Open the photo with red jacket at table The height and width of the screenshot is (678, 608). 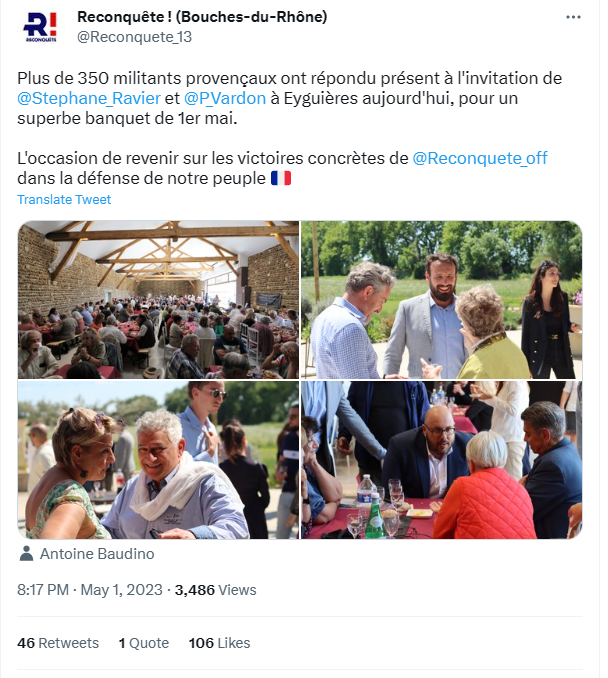coord(442,460)
